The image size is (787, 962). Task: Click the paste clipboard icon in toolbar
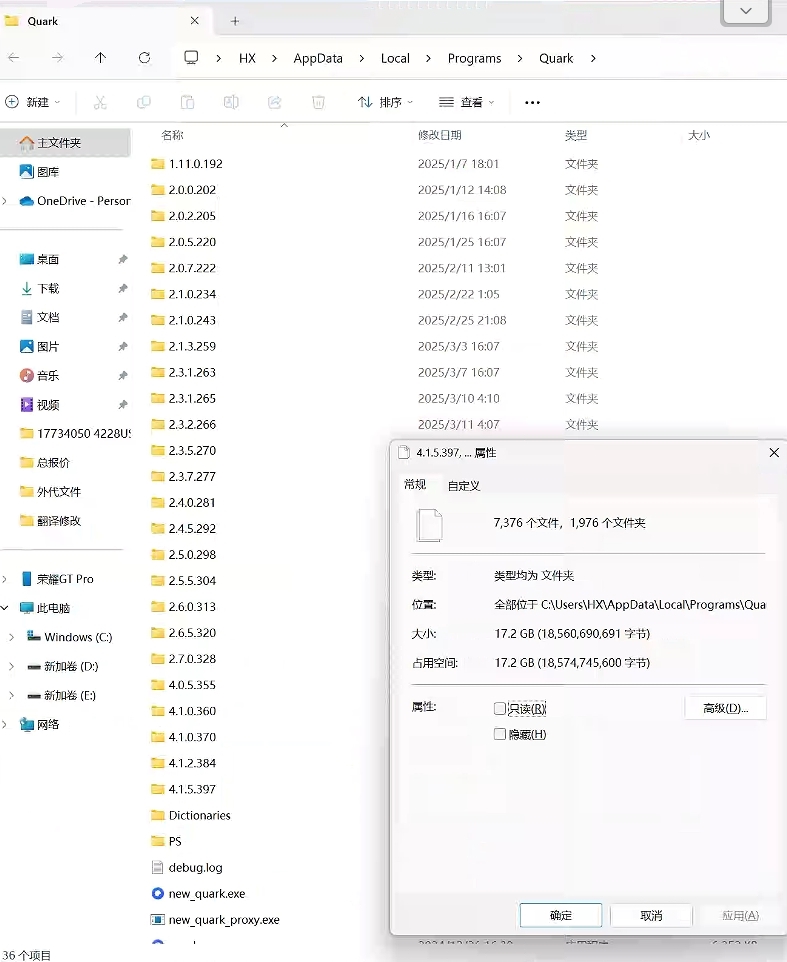187,102
